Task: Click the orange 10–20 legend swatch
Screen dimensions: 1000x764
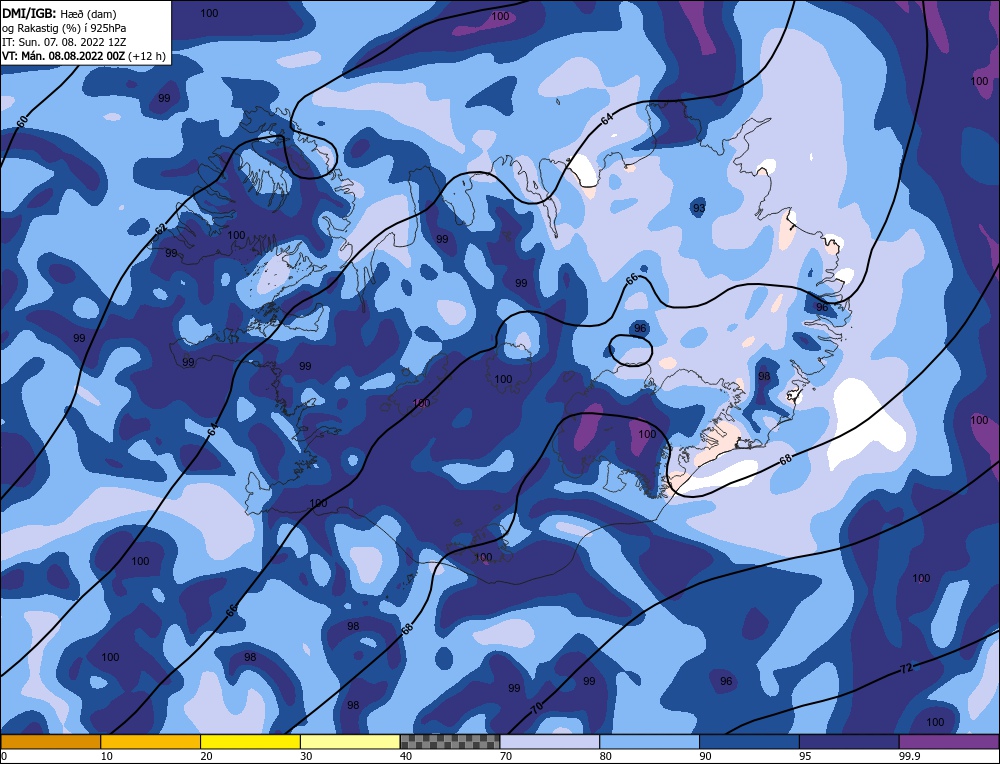Action: [151, 742]
